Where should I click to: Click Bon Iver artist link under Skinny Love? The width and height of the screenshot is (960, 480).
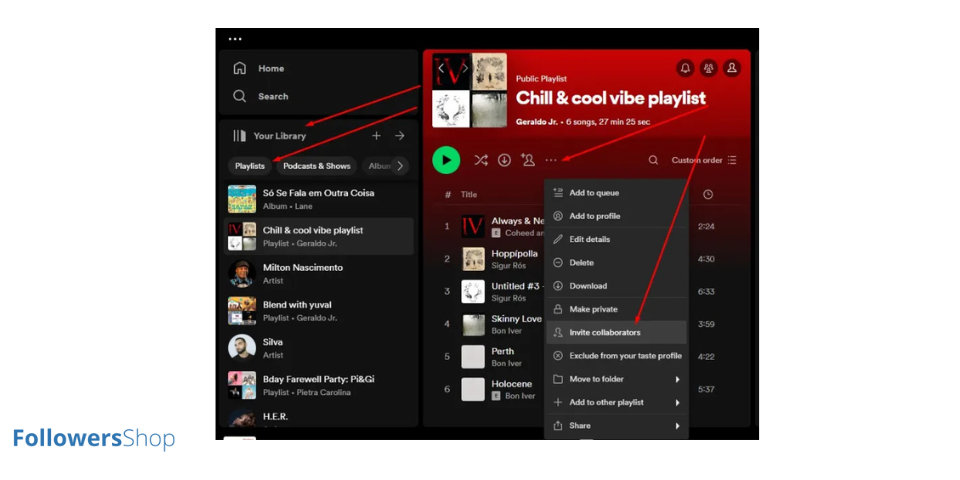pyautogui.click(x=506, y=331)
